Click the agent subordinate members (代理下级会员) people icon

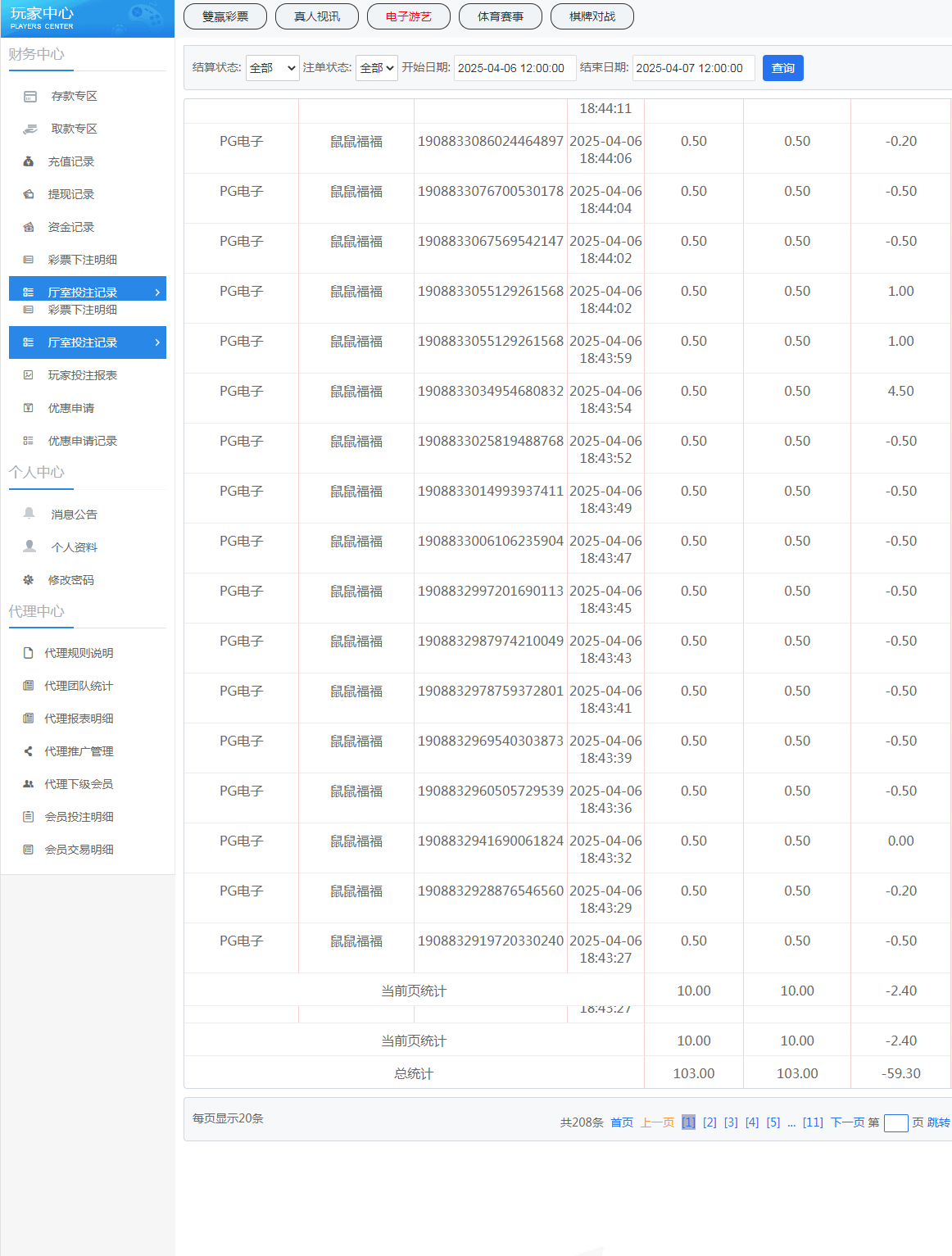tap(29, 784)
